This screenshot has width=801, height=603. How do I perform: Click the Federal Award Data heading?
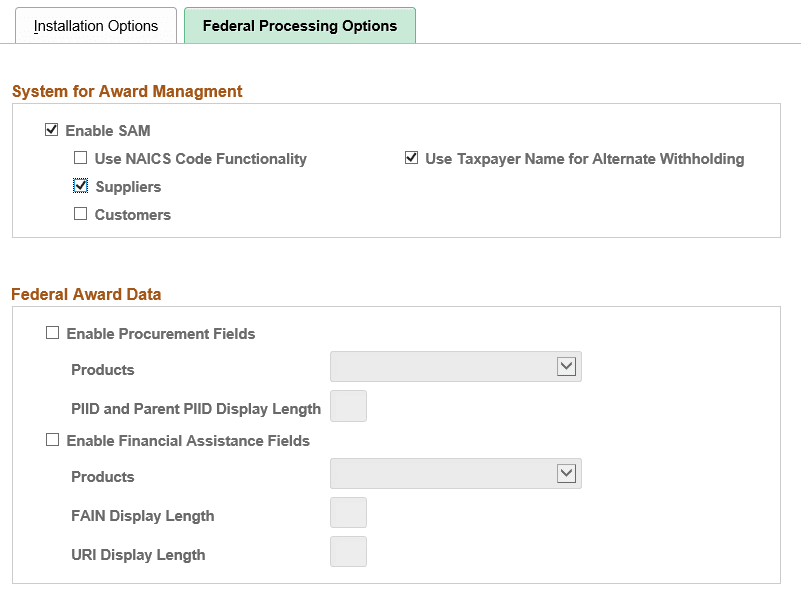[x=86, y=294]
